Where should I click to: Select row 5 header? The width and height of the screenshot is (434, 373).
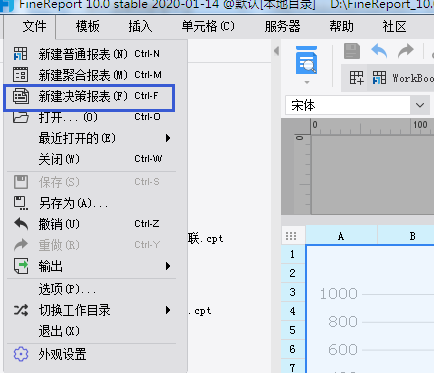pyautogui.click(x=292, y=330)
